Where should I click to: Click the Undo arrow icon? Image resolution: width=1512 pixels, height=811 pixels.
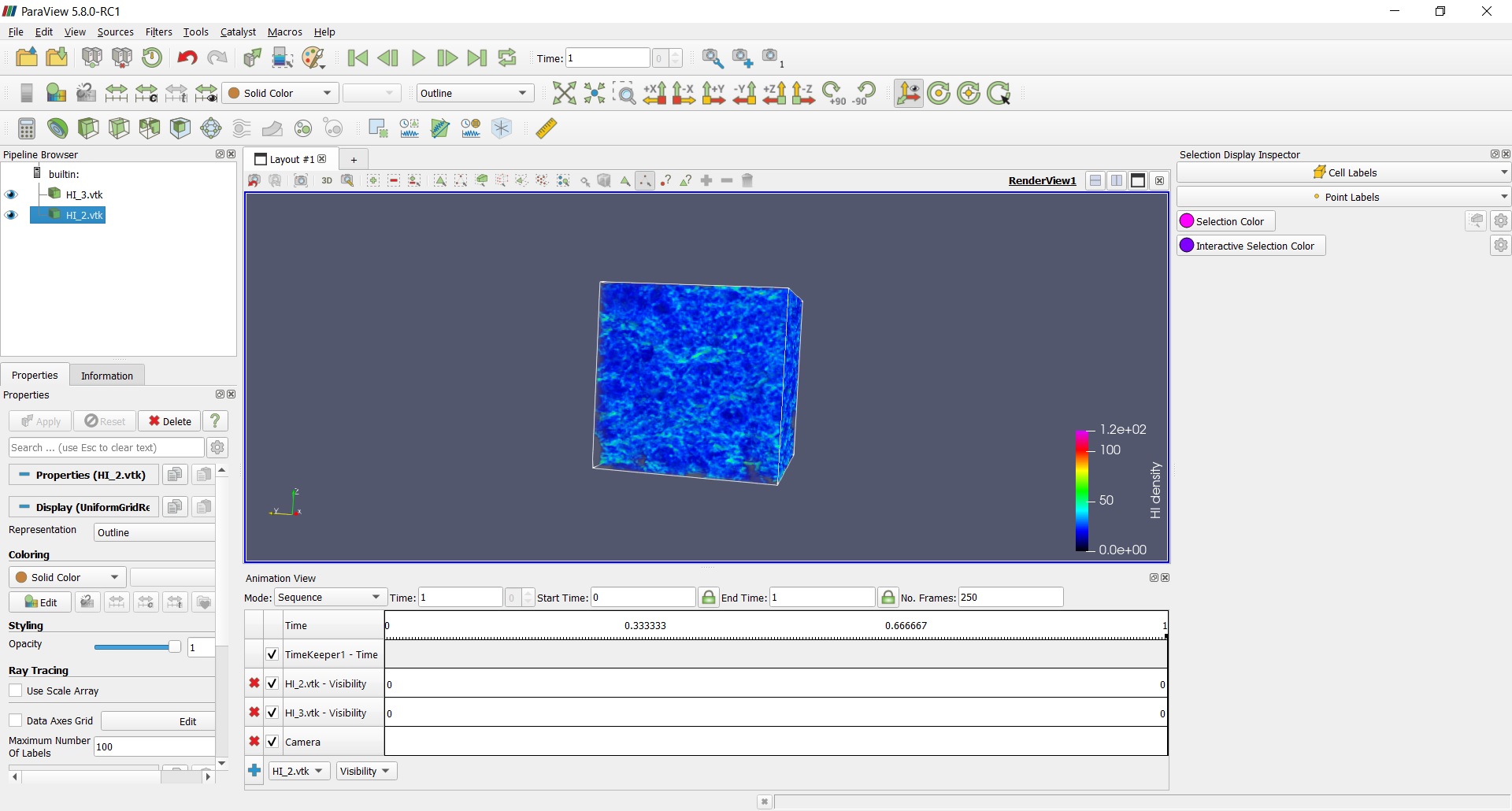click(187, 57)
